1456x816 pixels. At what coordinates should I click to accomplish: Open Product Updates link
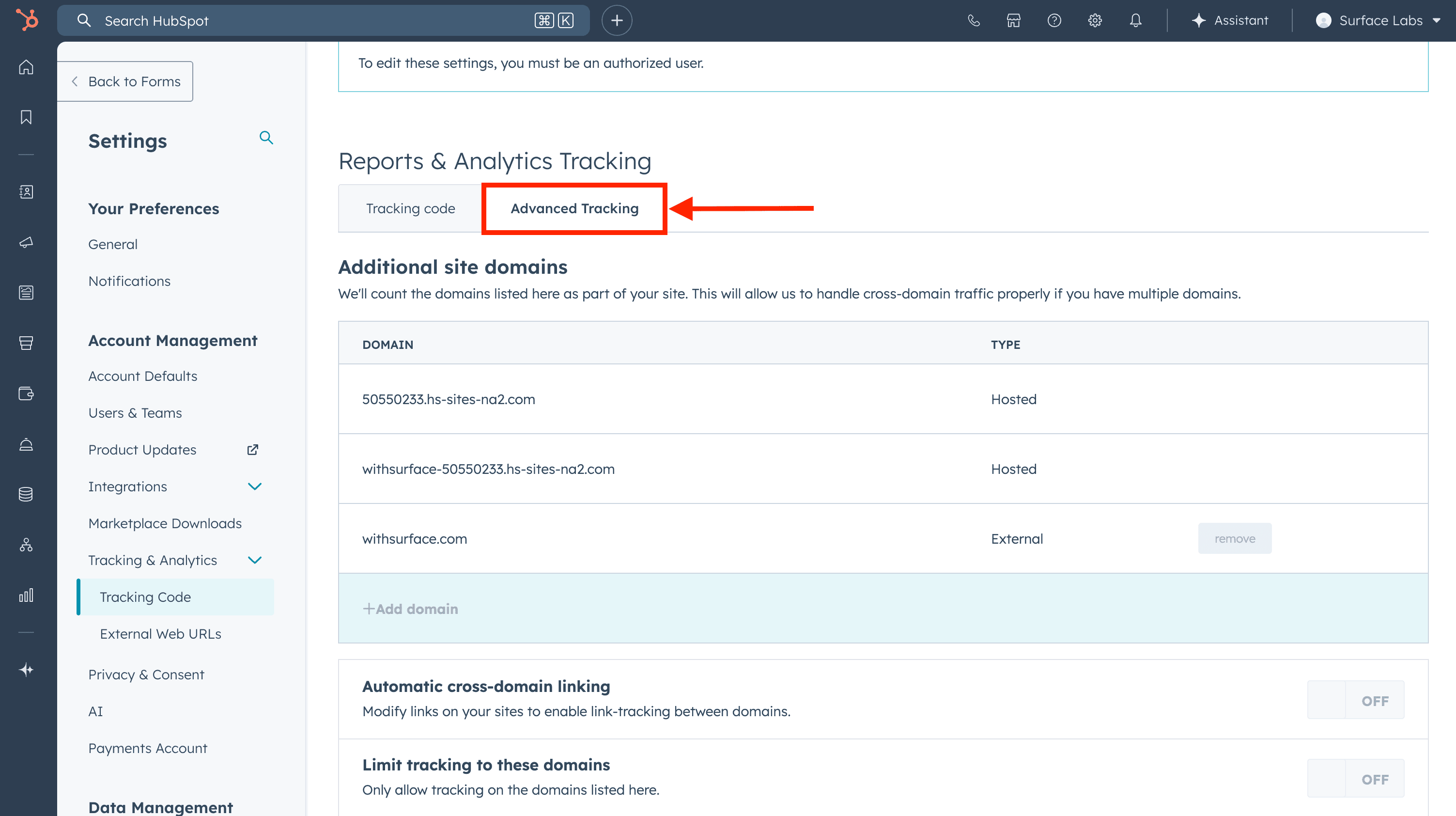pyautogui.click(x=142, y=450)
